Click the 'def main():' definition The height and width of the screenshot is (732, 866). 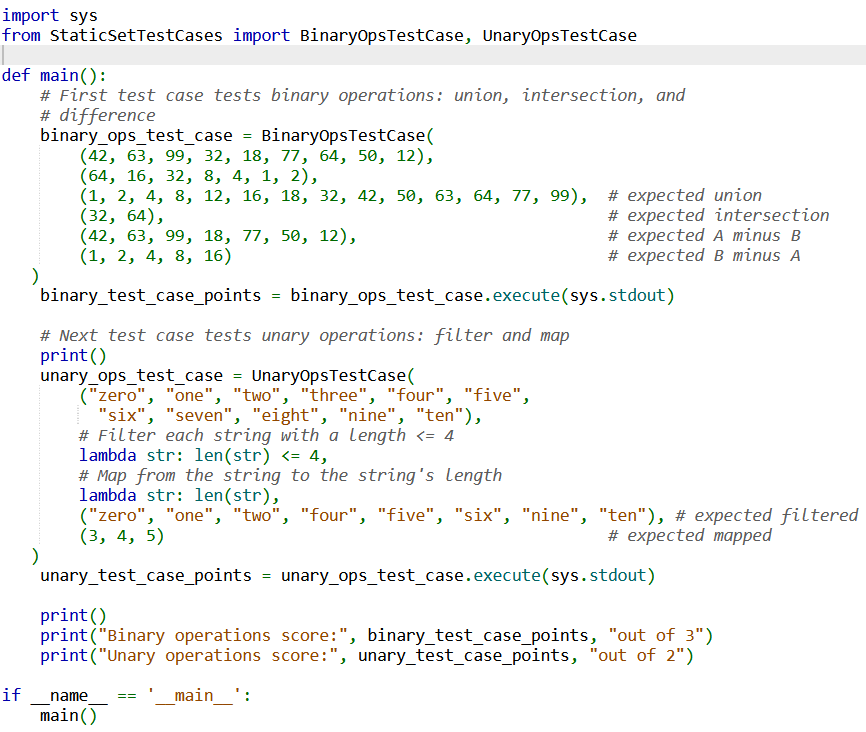click(x=54, y=75)
